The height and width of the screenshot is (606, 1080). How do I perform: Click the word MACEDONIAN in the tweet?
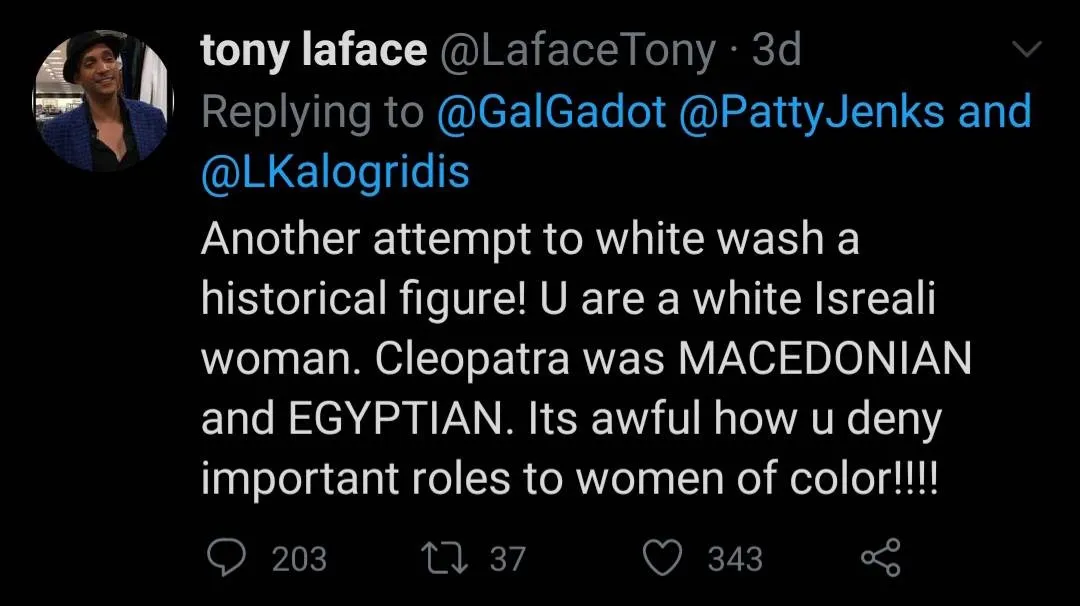(825, 360)
